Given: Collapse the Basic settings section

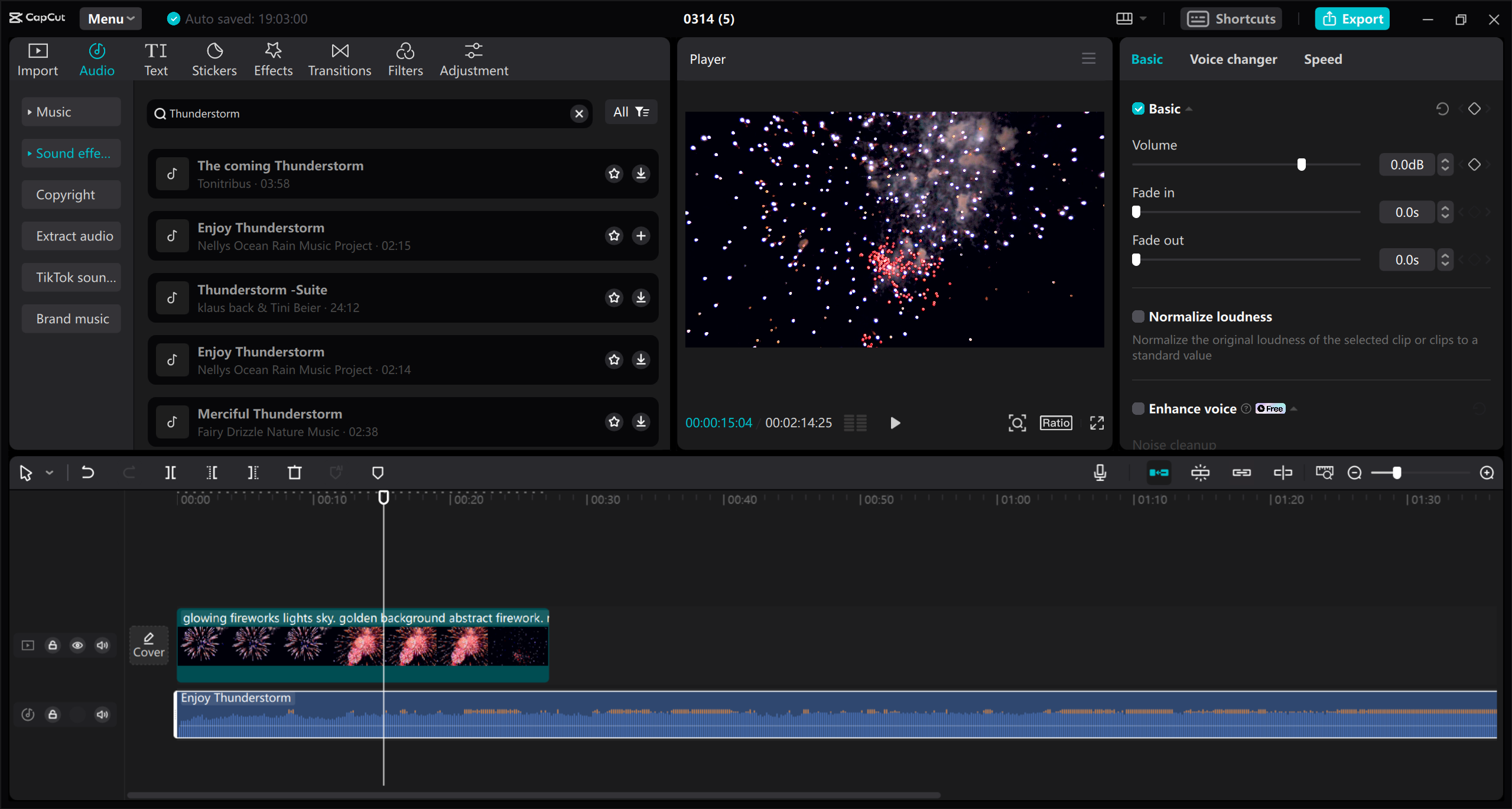Looking at the screenshot, I should [1188, 109].
